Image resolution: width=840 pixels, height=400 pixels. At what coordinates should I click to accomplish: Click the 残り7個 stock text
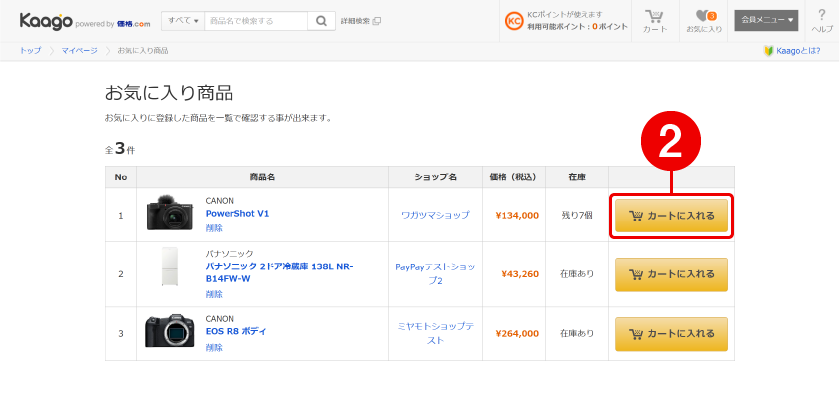tap(577, 215)
